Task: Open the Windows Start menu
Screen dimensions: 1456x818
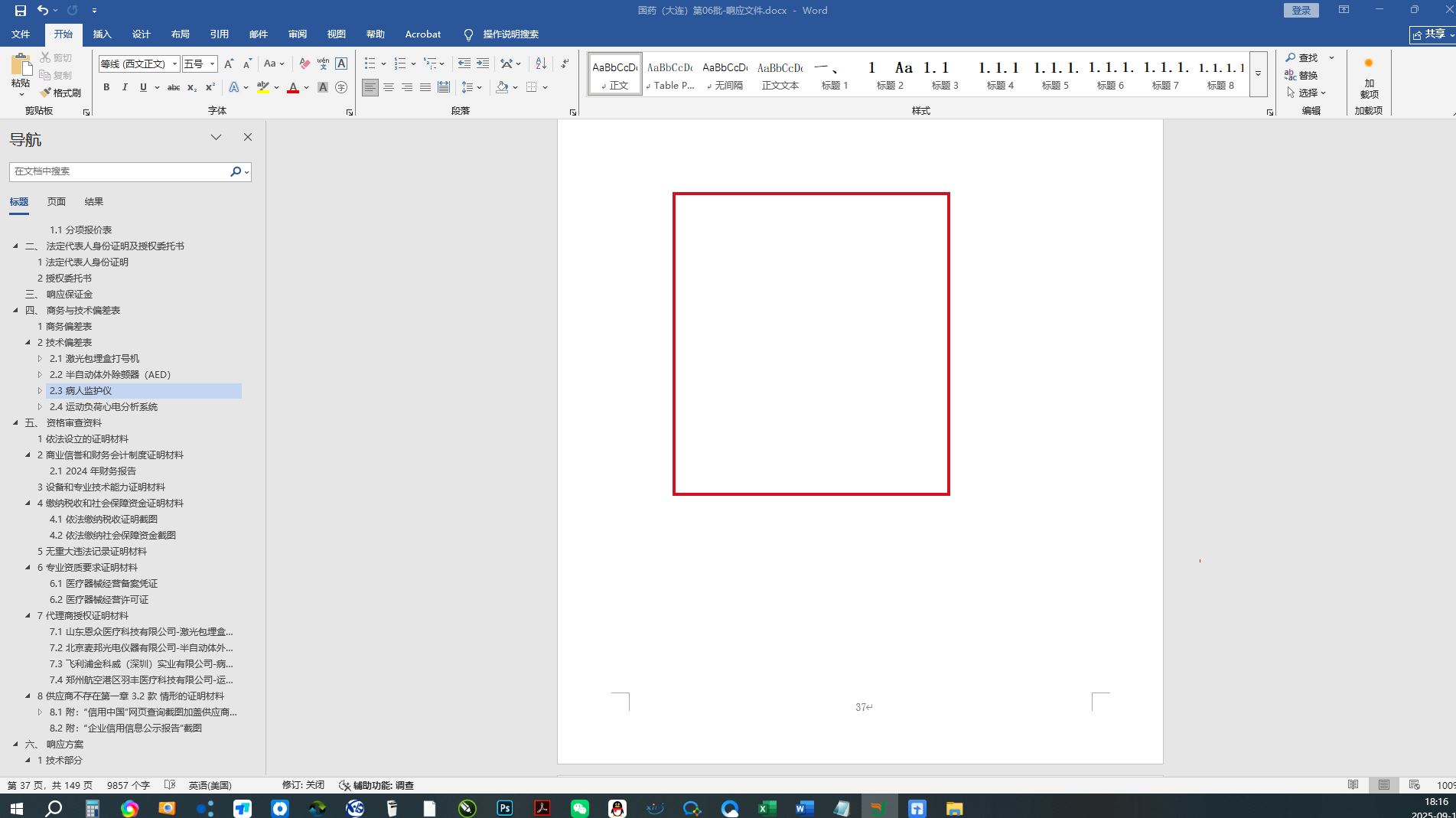Action: pyautogui.click(x=16, y=808)
